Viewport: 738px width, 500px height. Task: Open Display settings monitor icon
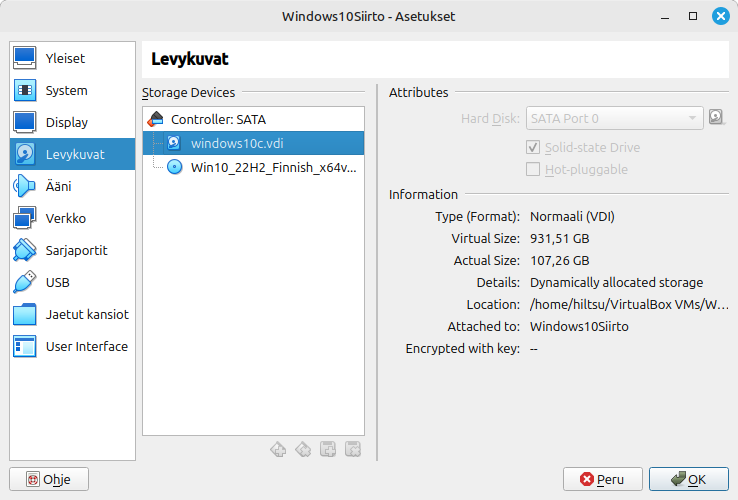point(24,122)
